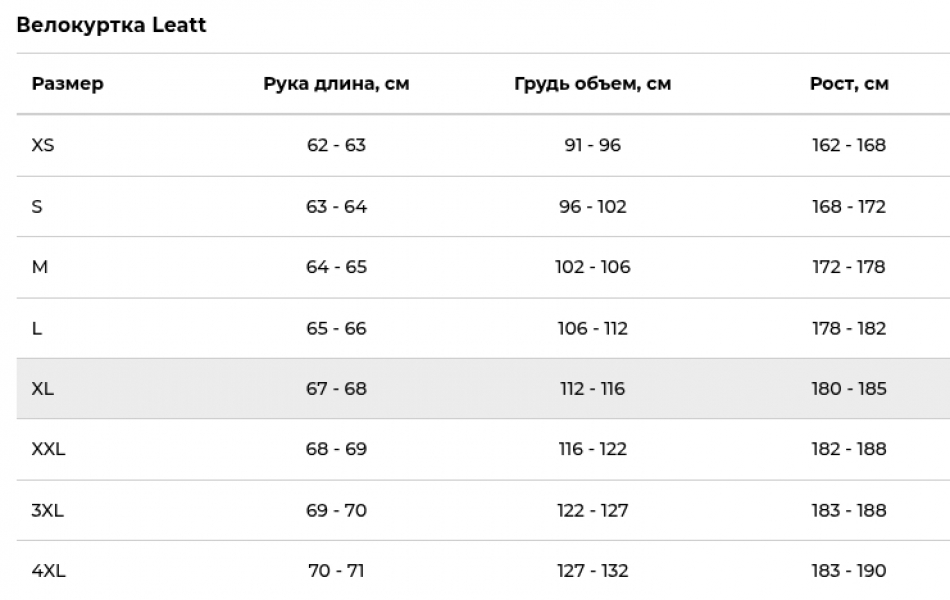This screenshot has width=950, height=600.
Task: Click the L size label
Action: click(x=37, y=328)
